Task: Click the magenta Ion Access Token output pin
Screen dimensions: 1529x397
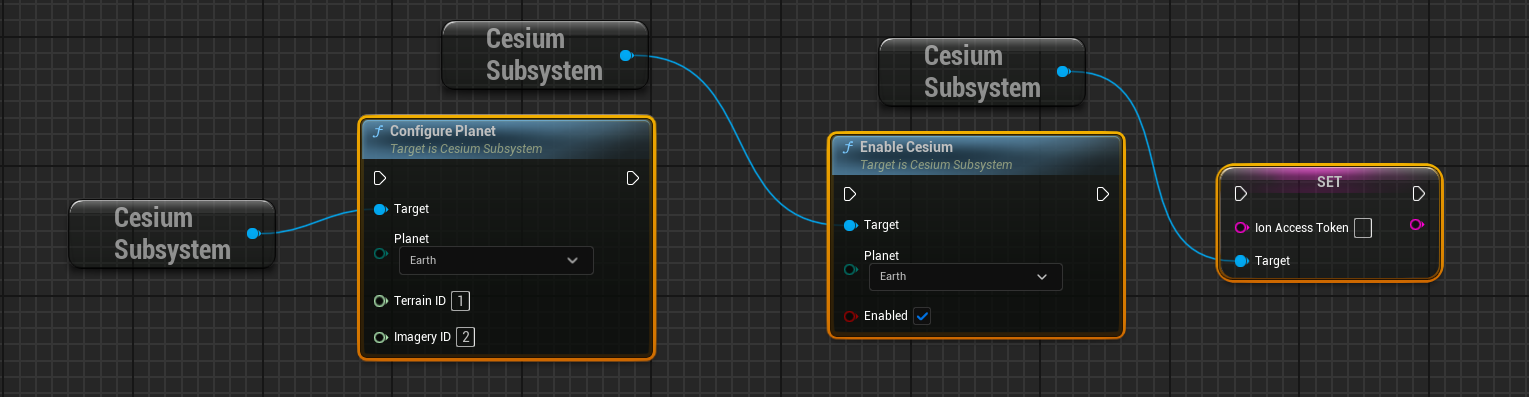Action: pos(1417,225)
